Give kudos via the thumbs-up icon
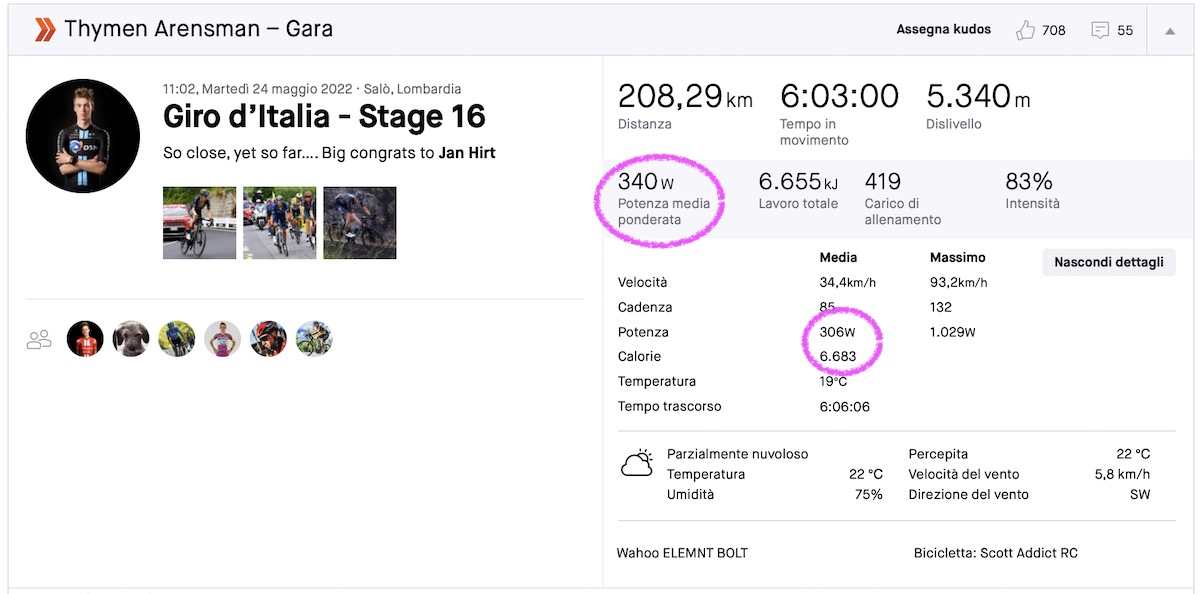1200x594 pixels. [x=1025, y=30]
